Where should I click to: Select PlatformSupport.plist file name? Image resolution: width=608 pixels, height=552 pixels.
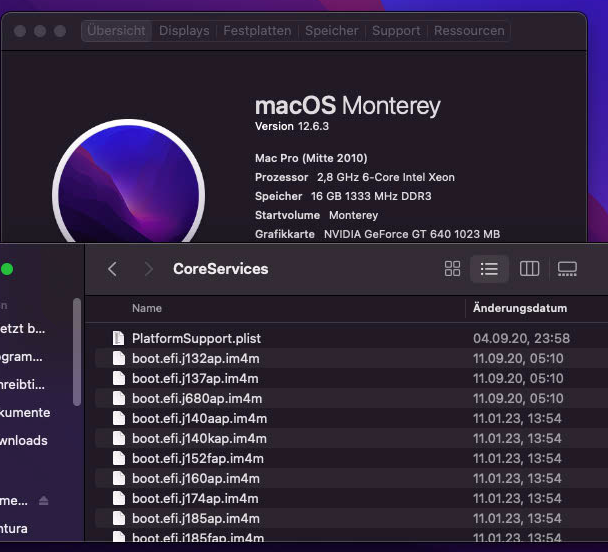(196, 338)
